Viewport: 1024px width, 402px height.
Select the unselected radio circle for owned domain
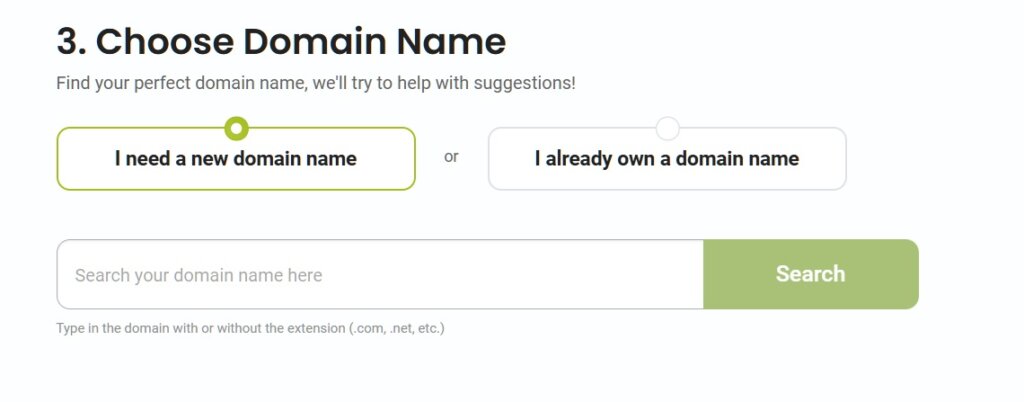point(667,128)
